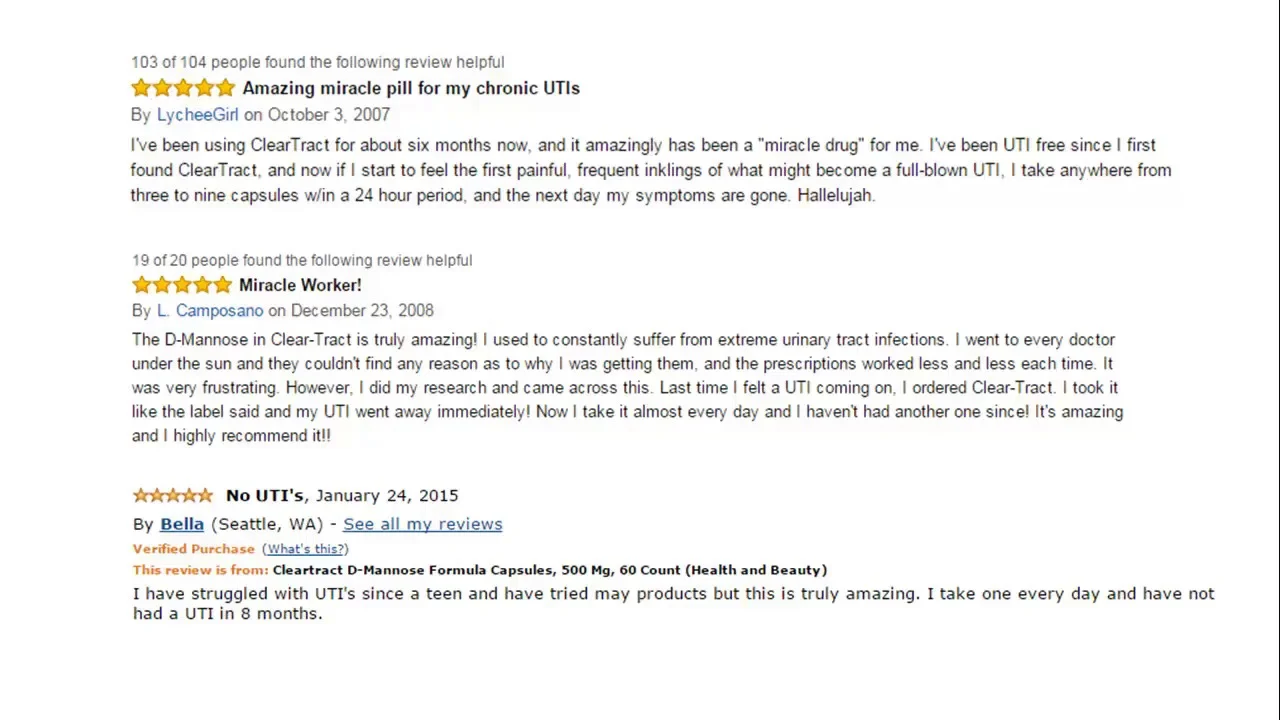Click the December 23, 2008 review date
1280x720 pixels.
(362, 311)
